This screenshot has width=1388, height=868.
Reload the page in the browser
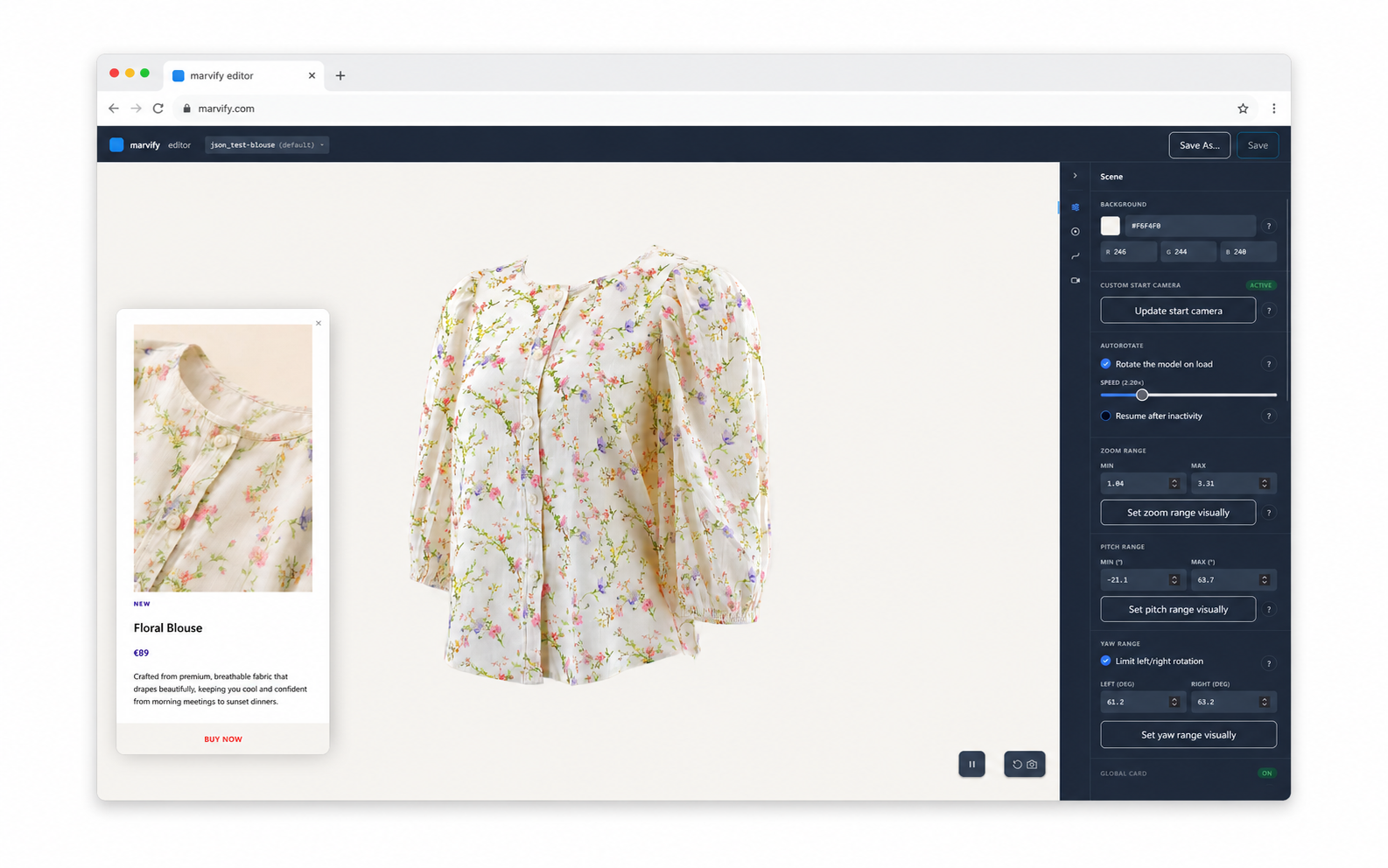click(x=158, y=108)
